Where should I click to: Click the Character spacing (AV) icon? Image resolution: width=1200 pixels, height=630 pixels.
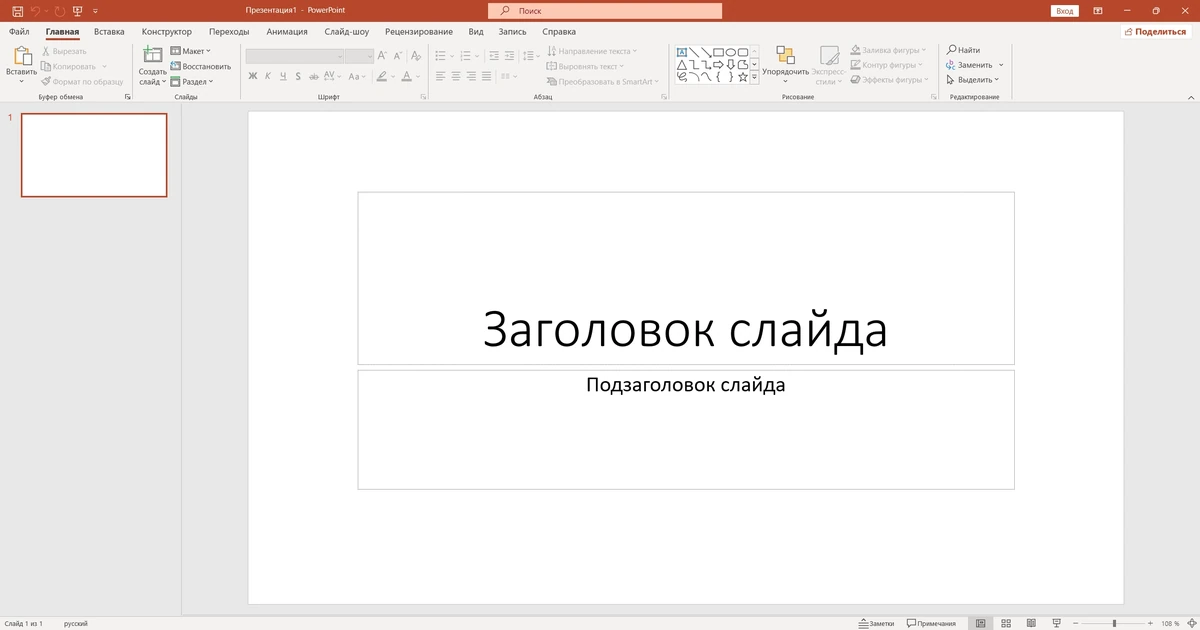(331, 76)
